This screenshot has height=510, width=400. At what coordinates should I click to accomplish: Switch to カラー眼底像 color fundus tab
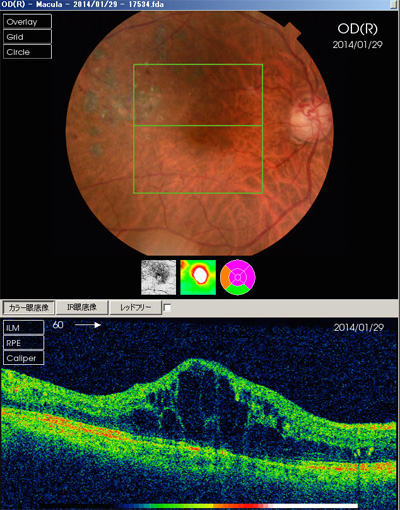click(28, 307)
